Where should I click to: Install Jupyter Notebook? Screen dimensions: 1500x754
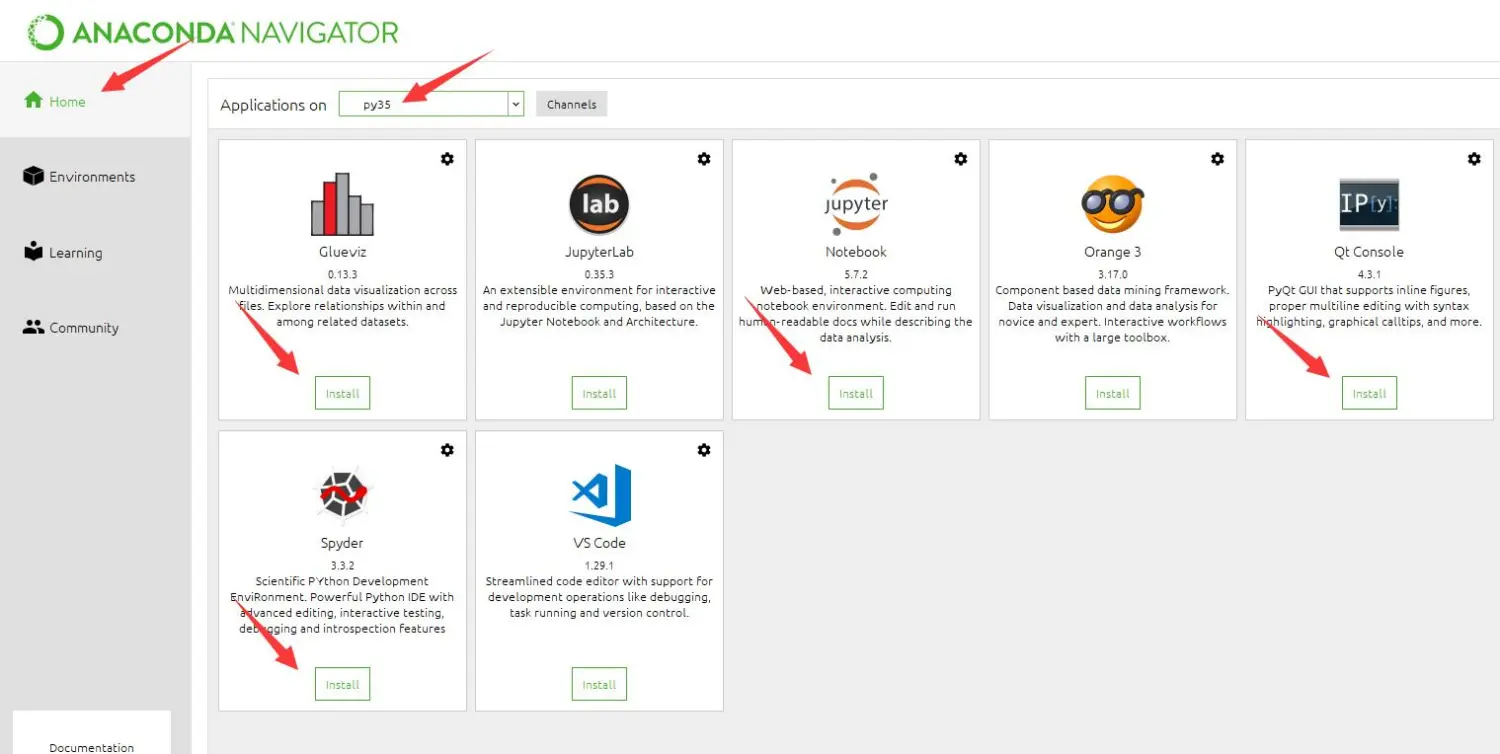856,393
